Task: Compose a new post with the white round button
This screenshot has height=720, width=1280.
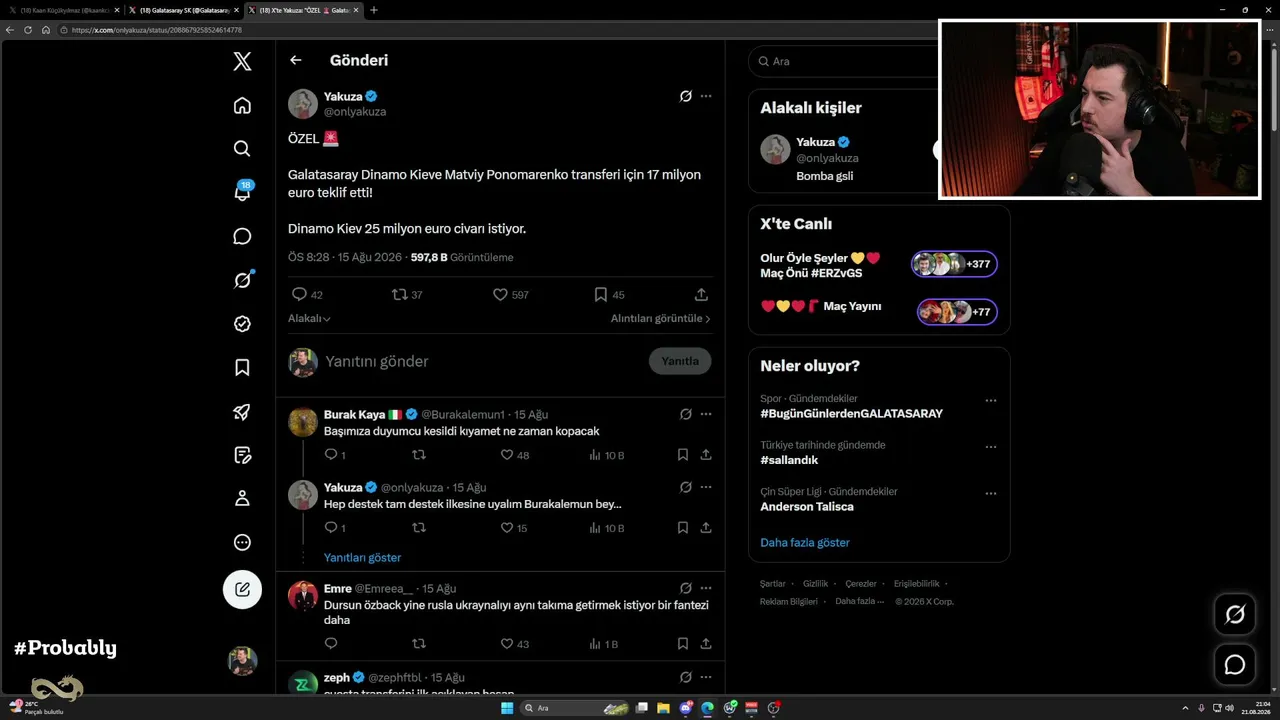Action: (x=242, y=589)
